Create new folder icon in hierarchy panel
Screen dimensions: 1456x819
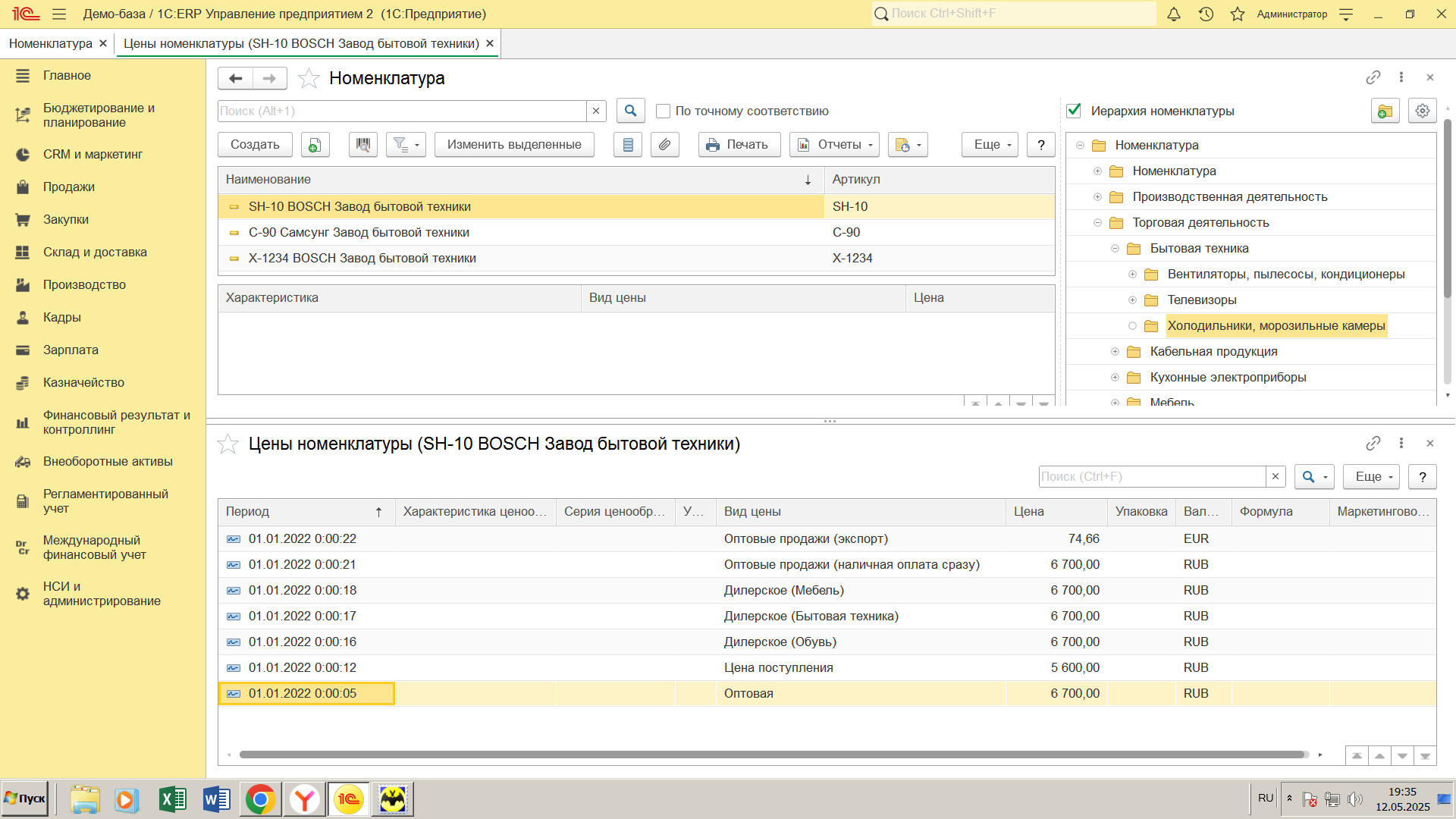click(x=1385, y=111)
